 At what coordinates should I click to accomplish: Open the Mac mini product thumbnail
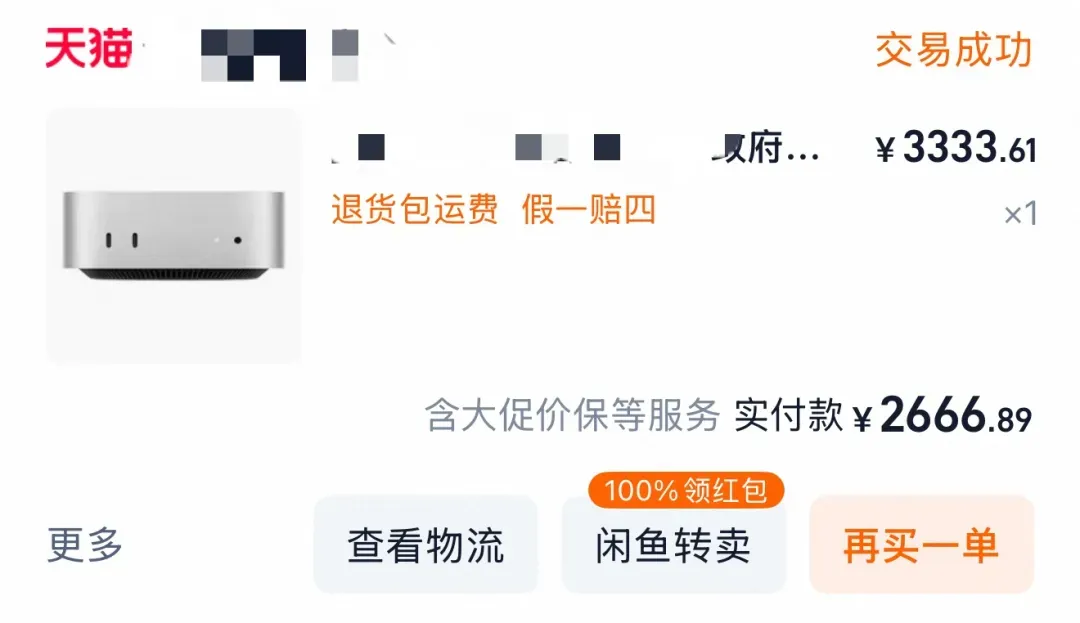click(x=174, y=235)
